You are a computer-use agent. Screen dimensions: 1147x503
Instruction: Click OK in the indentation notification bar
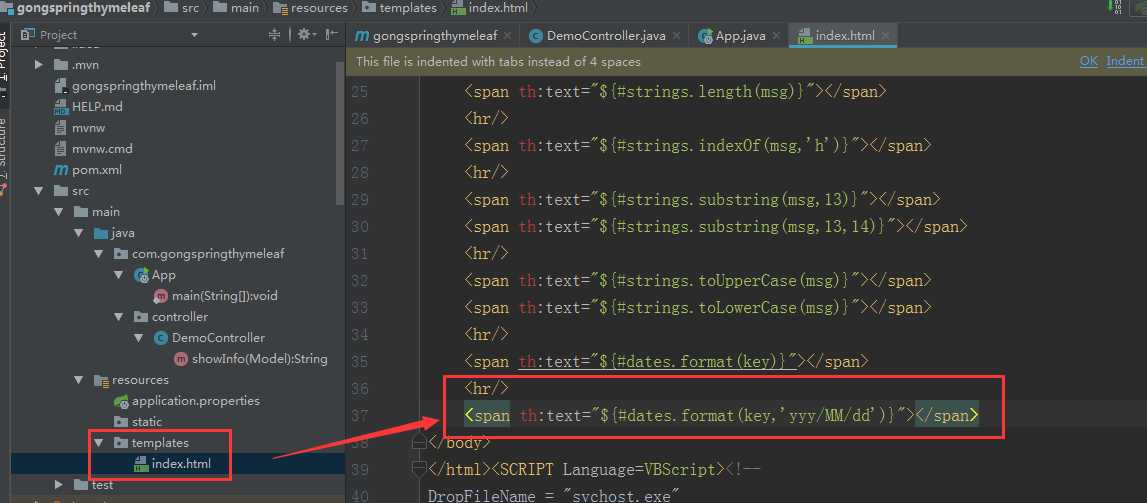click(x=1088, y=61)
